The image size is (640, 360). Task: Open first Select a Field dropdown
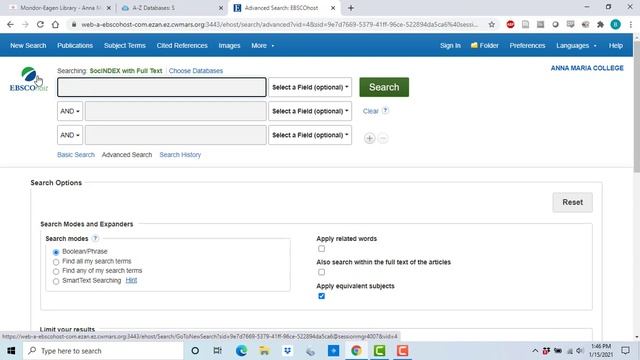pos(310,87)
